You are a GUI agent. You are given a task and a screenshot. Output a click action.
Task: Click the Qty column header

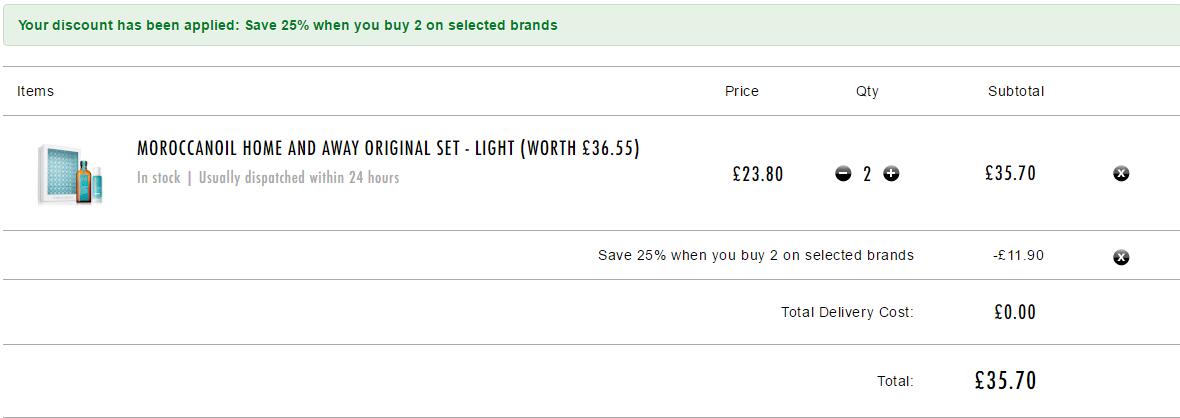point(867,91)
